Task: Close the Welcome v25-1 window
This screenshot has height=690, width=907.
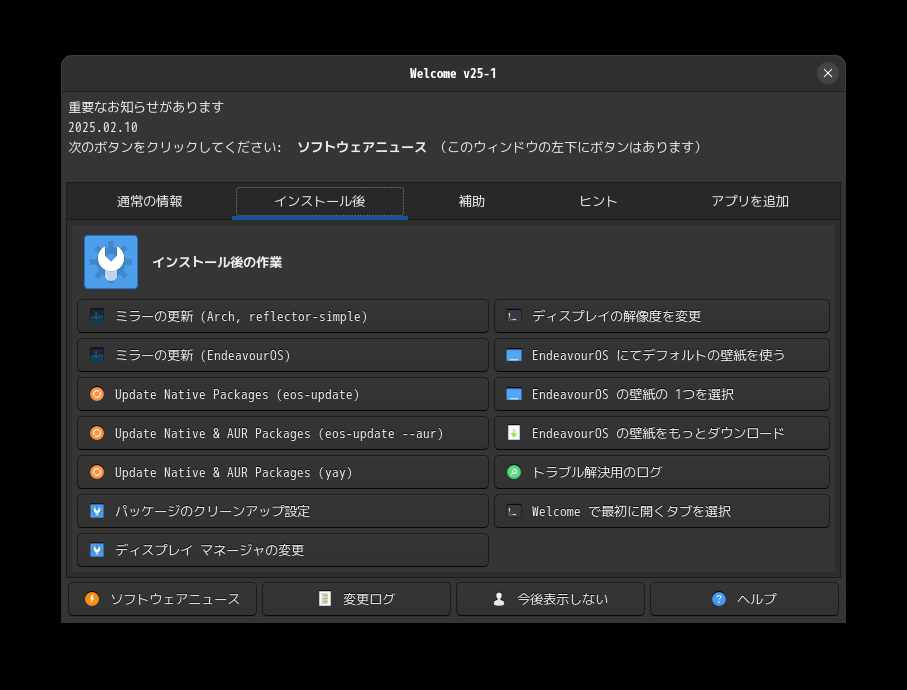Action: coord(828,73)
